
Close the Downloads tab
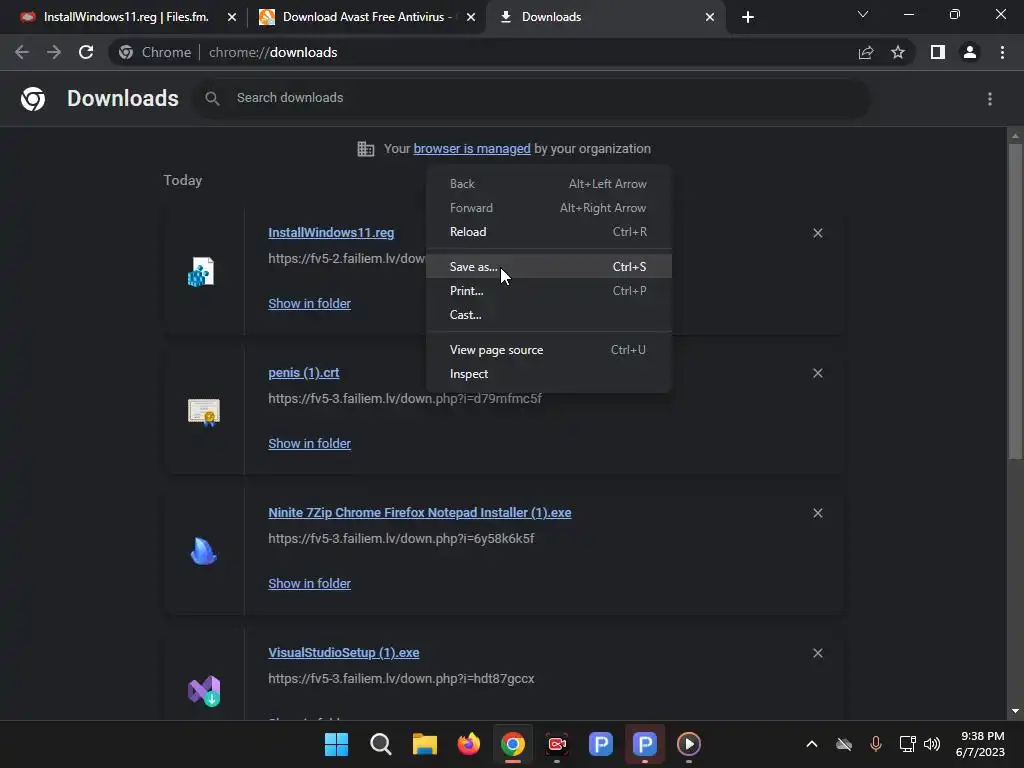pos(710,17)
